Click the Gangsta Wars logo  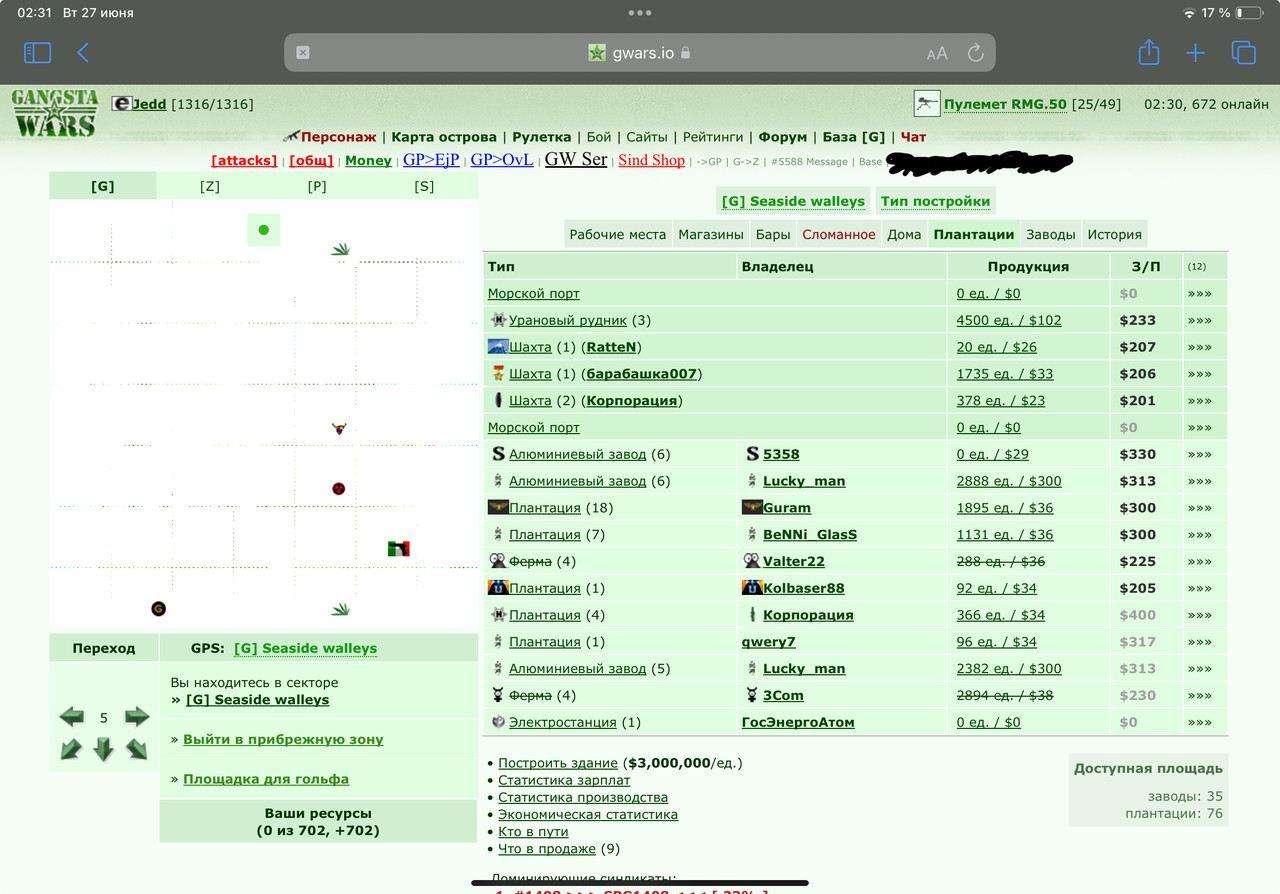[x=54, y=113]
